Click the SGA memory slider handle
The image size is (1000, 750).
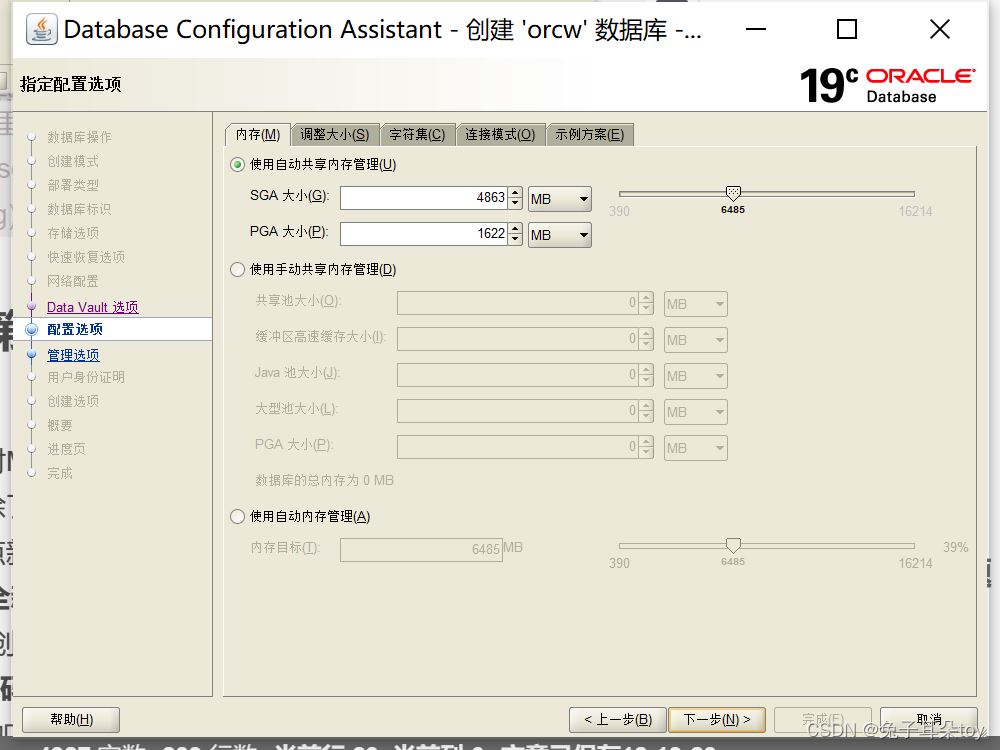click(733, 192)
